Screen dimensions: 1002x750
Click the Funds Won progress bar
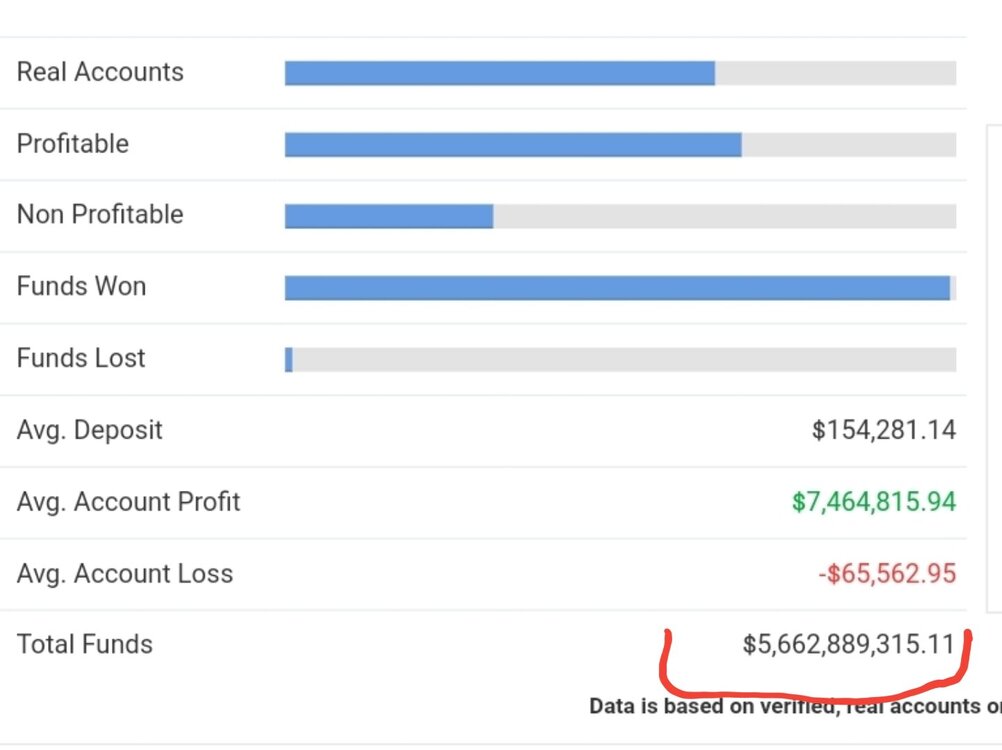click(620, 288)
